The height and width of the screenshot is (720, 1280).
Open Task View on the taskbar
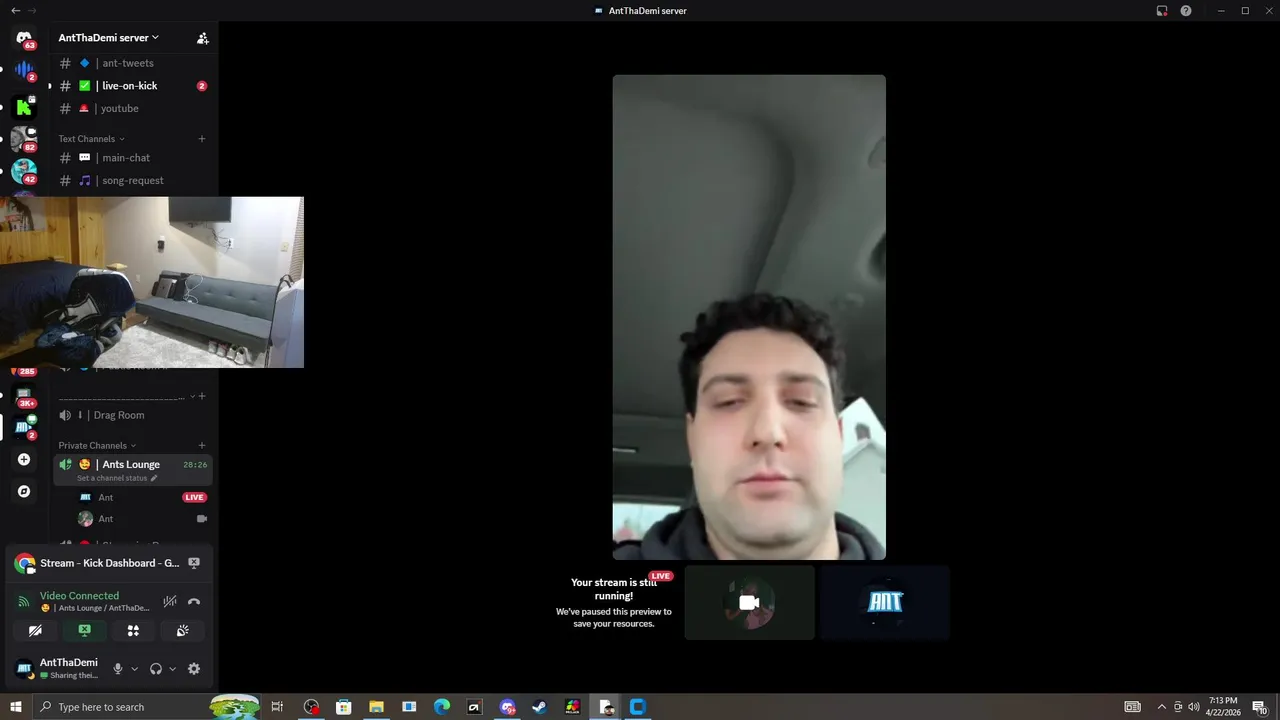point(278,707)
